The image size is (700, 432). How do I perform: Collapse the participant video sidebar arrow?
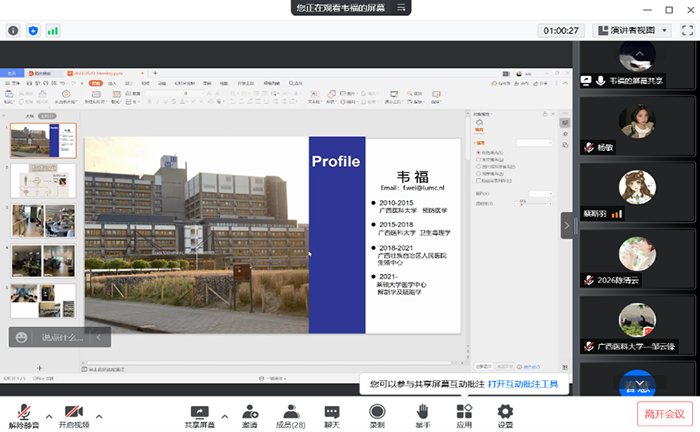point(567,226)
